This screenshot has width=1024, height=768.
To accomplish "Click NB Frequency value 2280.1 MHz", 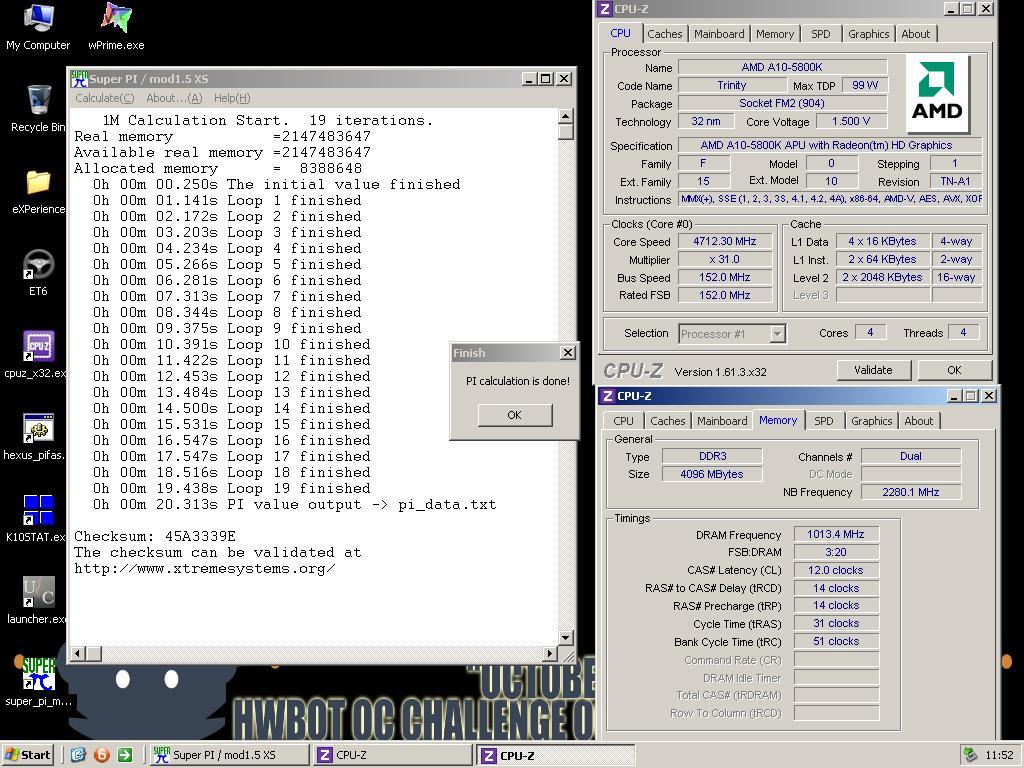I will click(x=911, y=492).
